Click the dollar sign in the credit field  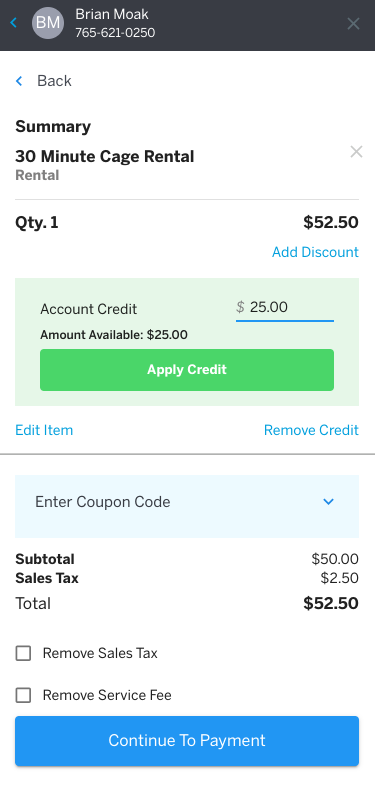pos(240,307)
